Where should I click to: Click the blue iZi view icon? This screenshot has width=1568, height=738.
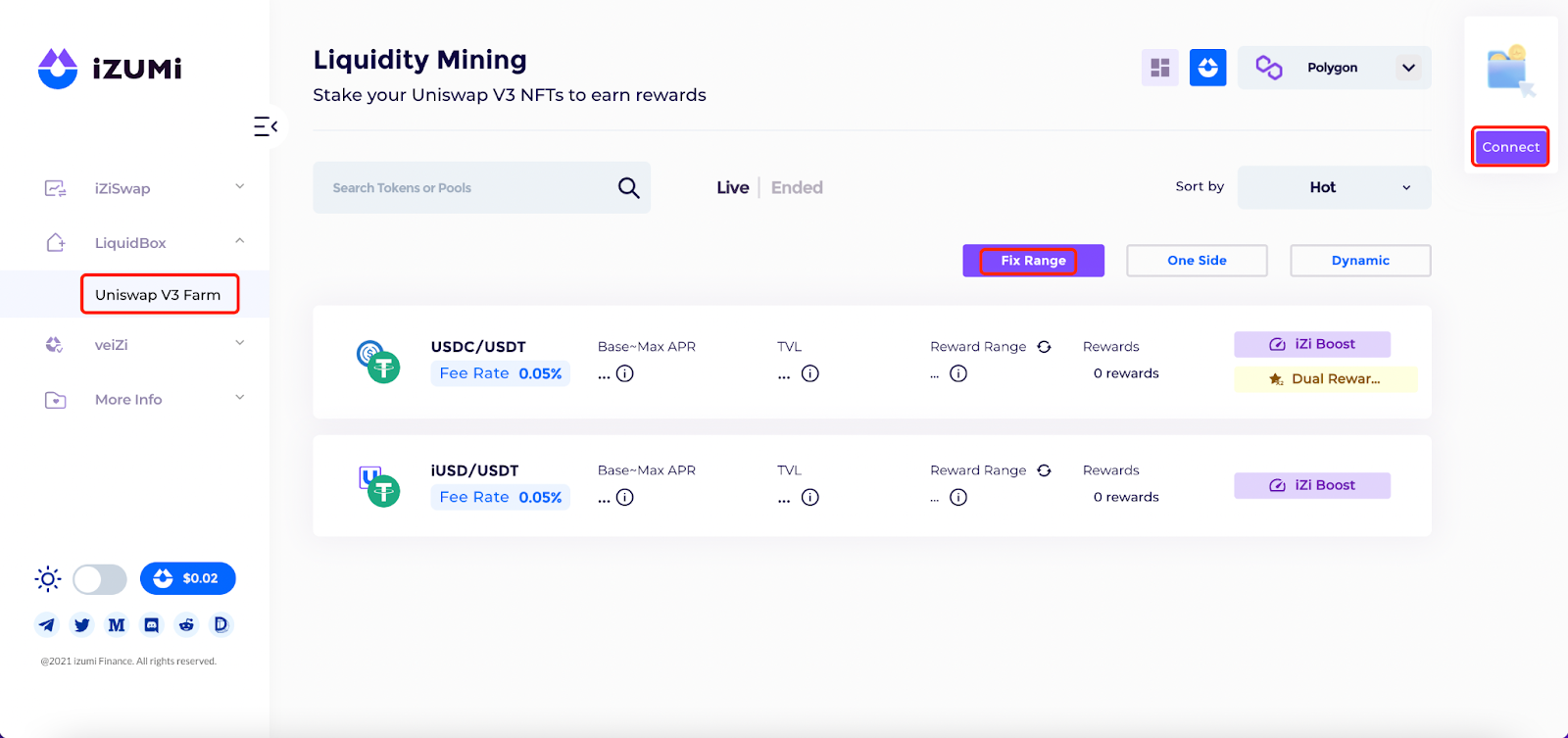tap(1208, 68)
